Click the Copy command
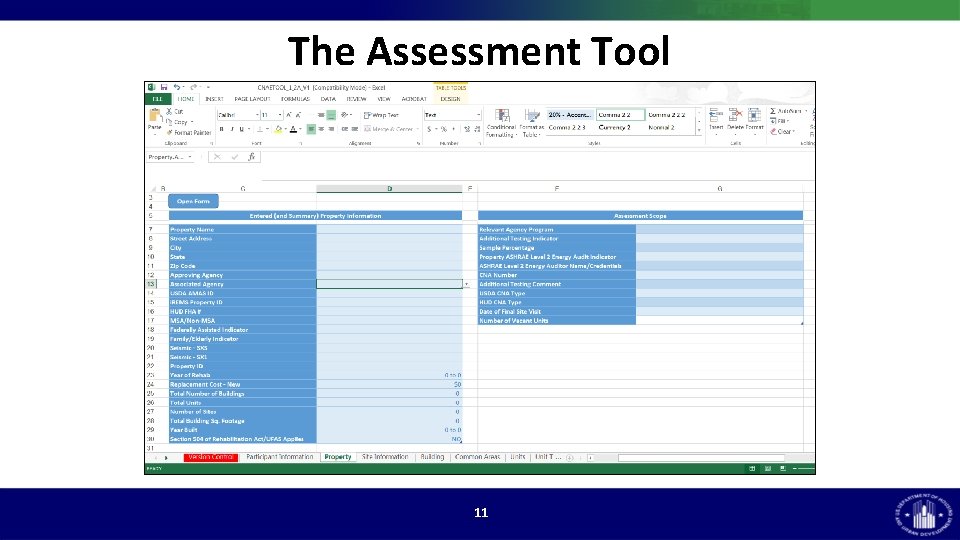The image size is (960, 540). click(178, 122)
